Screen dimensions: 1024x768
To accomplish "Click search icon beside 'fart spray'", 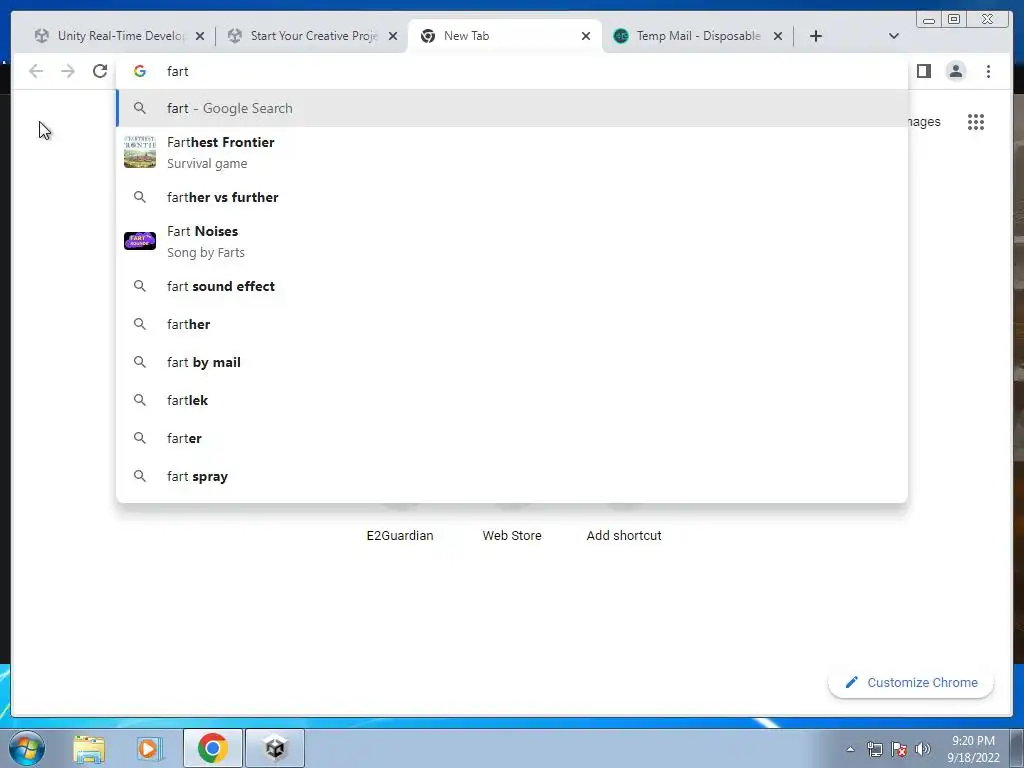I will click(x=140, y=476).
